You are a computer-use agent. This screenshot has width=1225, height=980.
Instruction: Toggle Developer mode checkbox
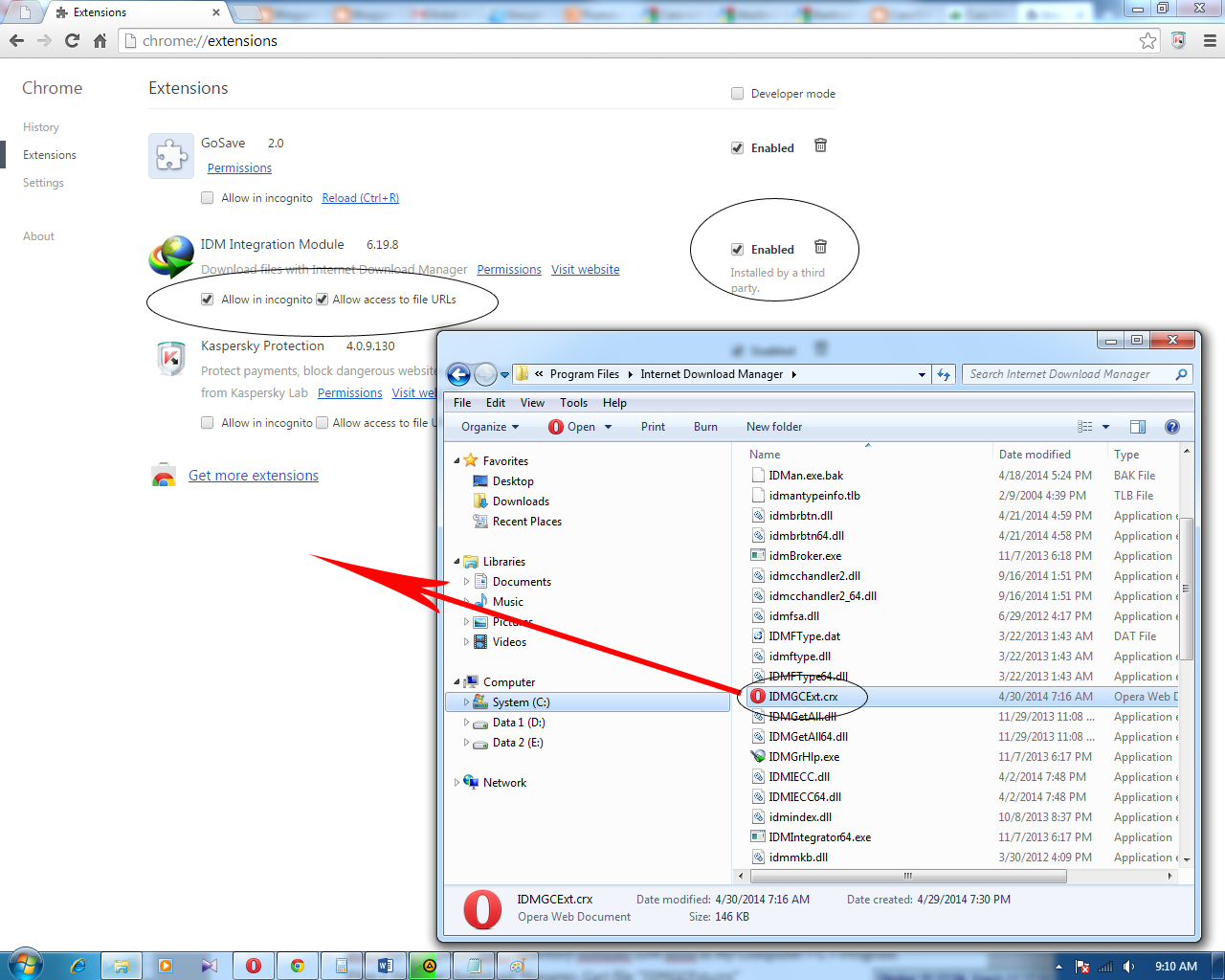click(737, 94)
